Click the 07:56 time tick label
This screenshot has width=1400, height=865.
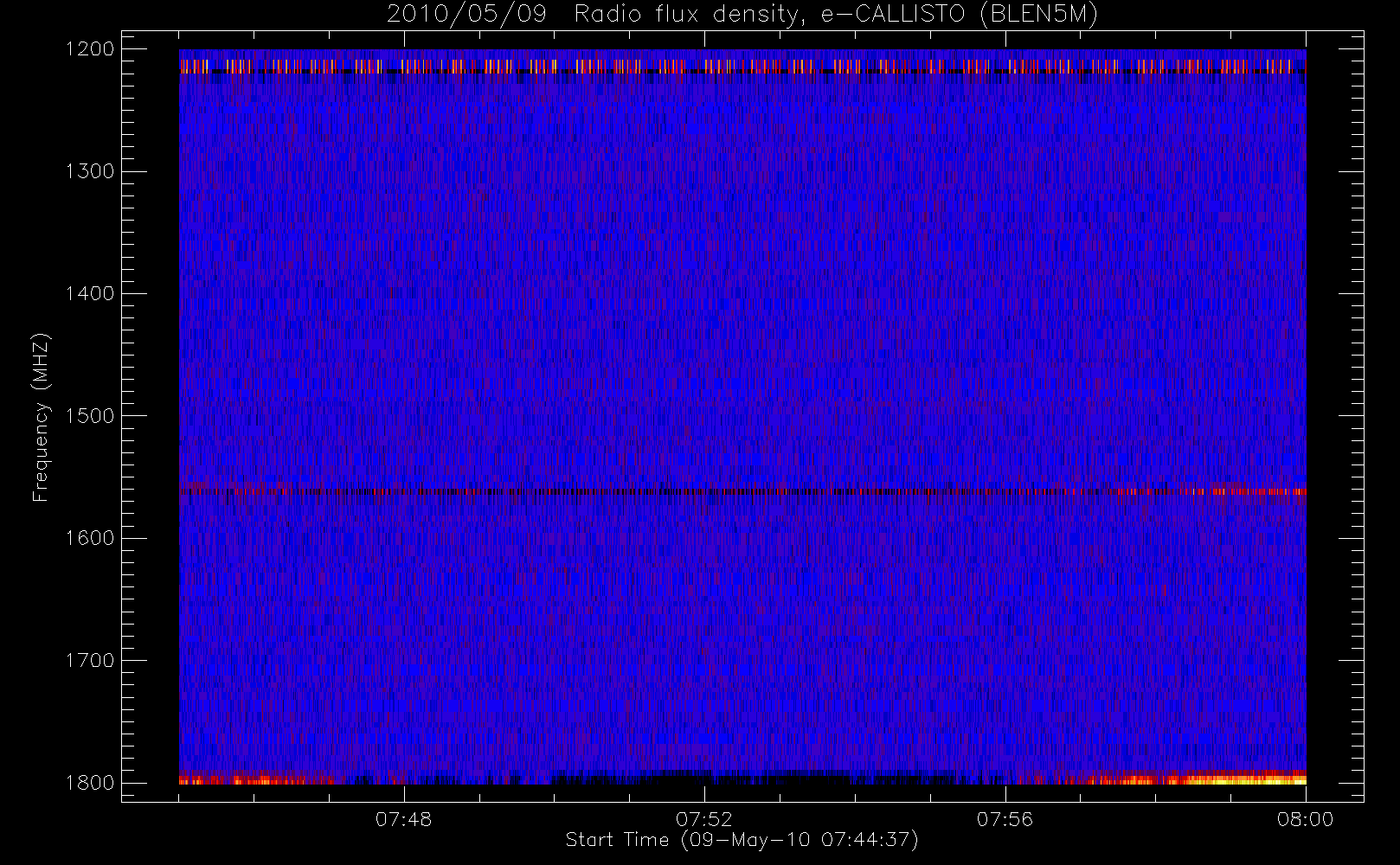point(1005,819)
